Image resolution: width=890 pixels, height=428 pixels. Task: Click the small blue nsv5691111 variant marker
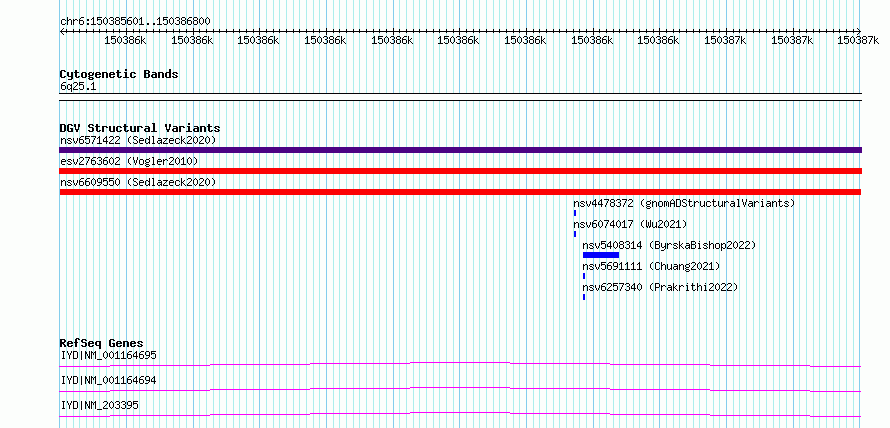tap(583, 276)
